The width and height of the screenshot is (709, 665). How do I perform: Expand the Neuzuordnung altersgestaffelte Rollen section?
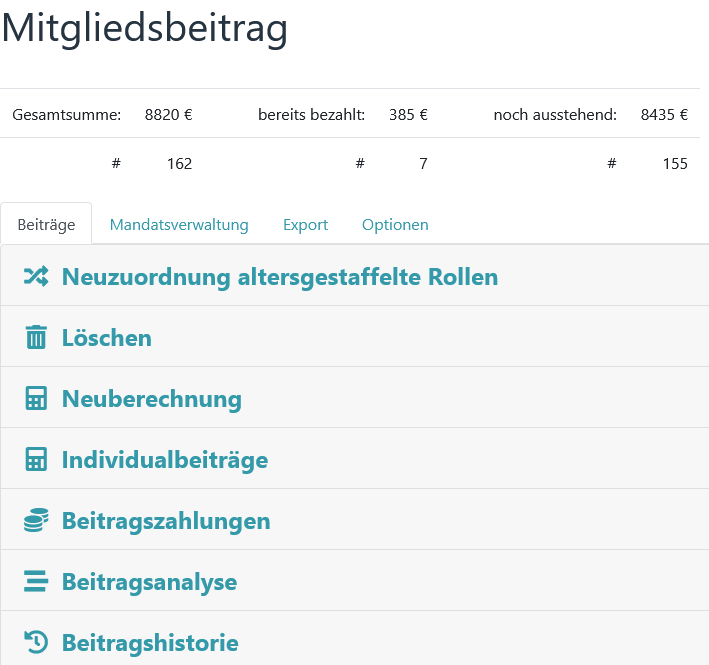280,277
